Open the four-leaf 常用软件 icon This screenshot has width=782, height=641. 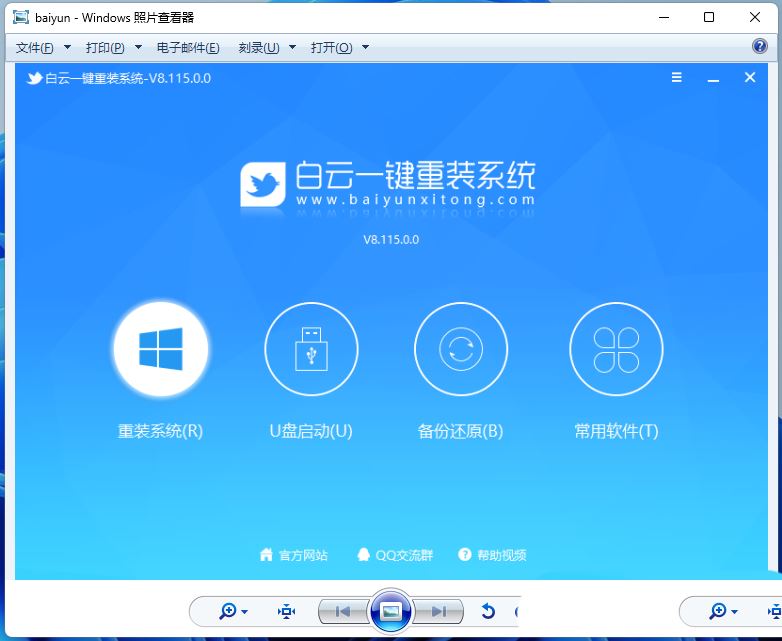pyautogui.click(x=616, y=349)
